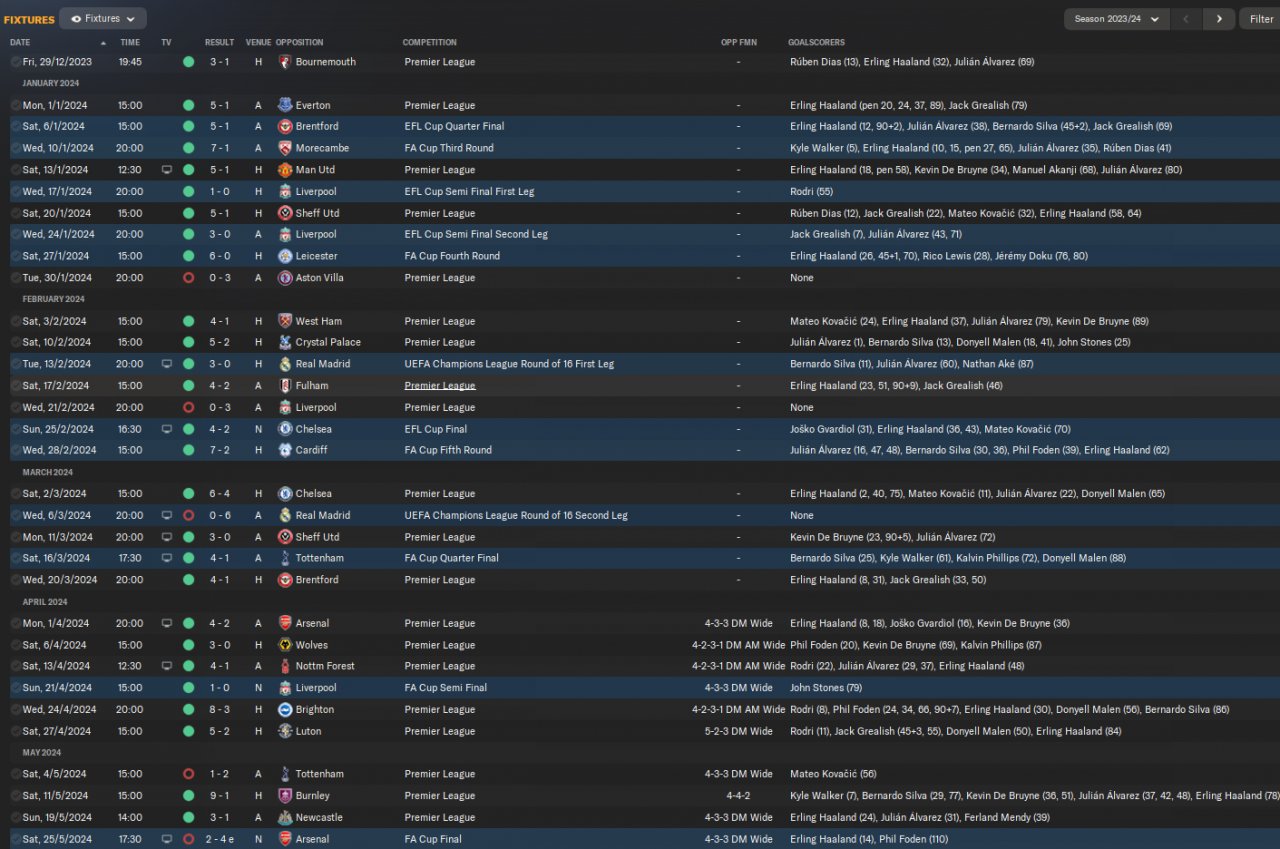Click the Man Utd club badge
The height and width of the screenshot is (849, 1280).
[x=285, y=170]
